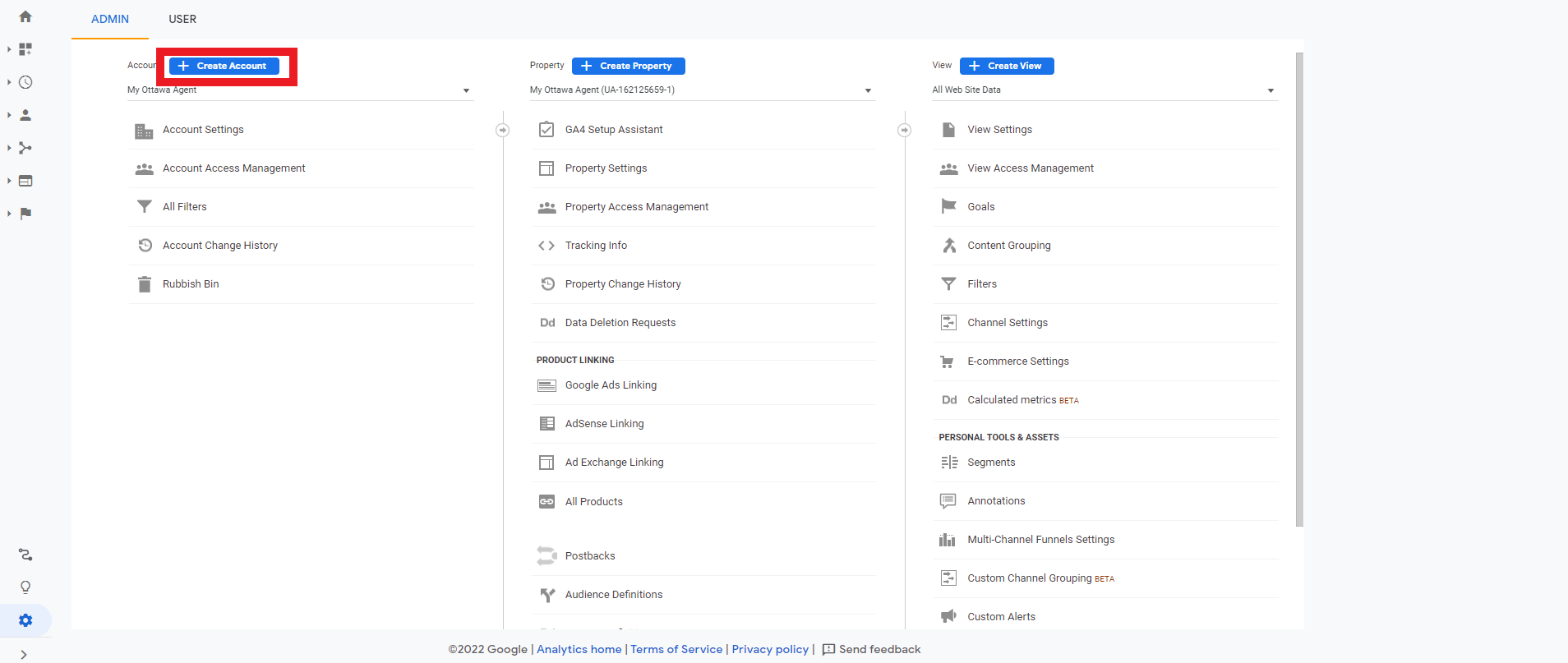
Task: Click the Admin gear icon
Action: [x=25, y=620]
